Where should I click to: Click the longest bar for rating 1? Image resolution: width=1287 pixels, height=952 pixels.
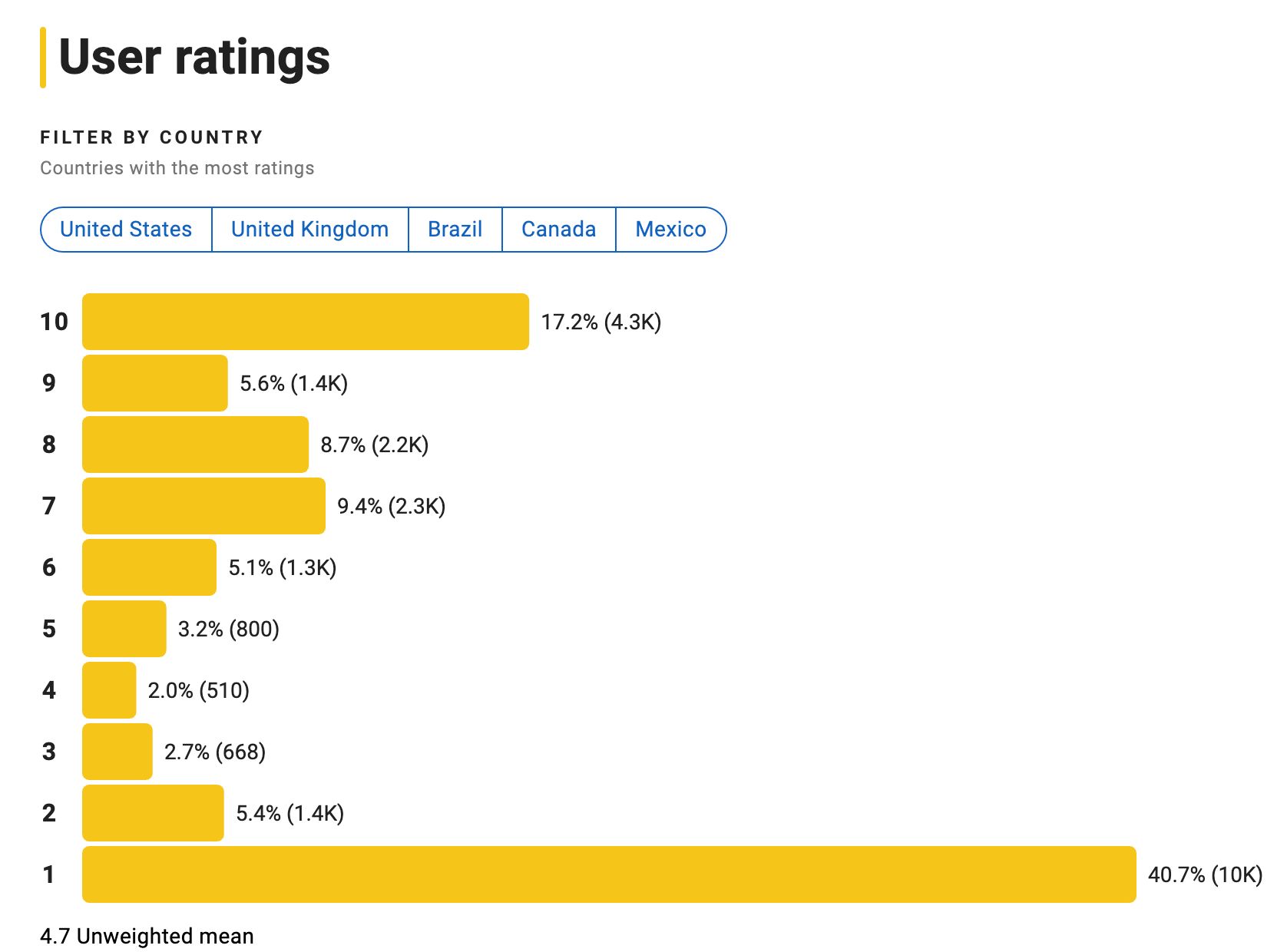pos(608,874)
